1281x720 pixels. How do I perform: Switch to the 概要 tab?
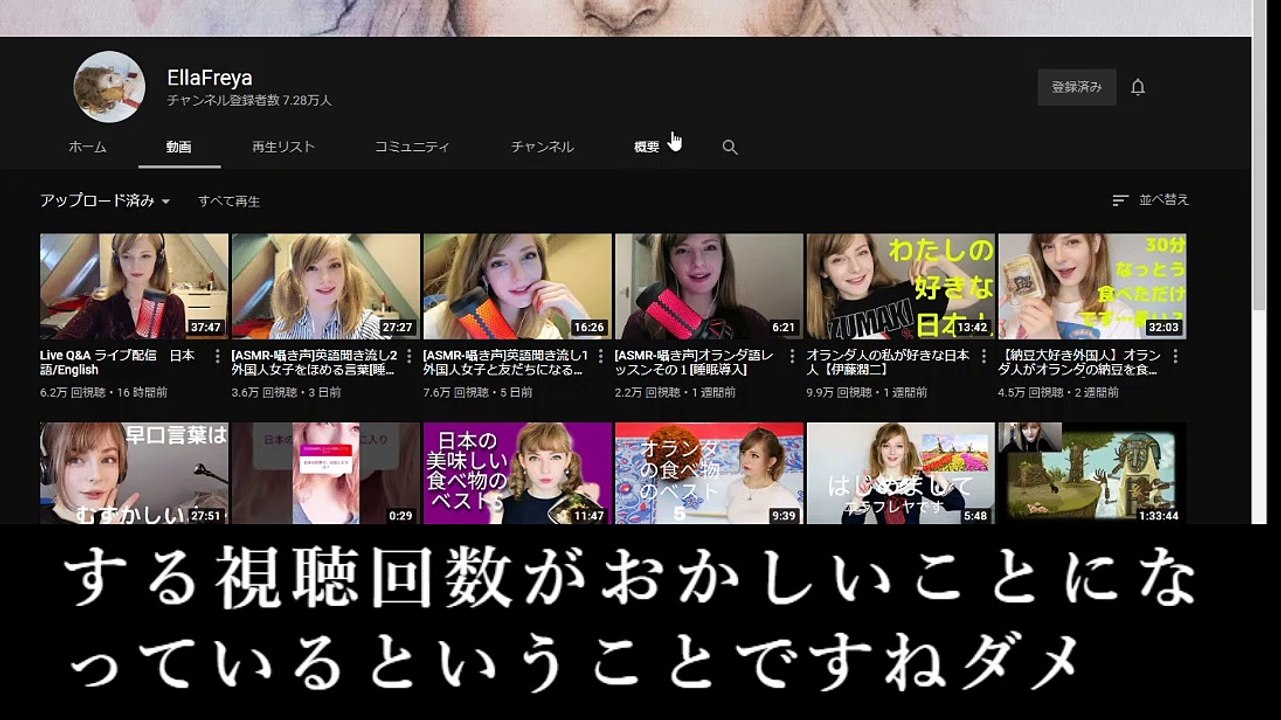(647, 147)
